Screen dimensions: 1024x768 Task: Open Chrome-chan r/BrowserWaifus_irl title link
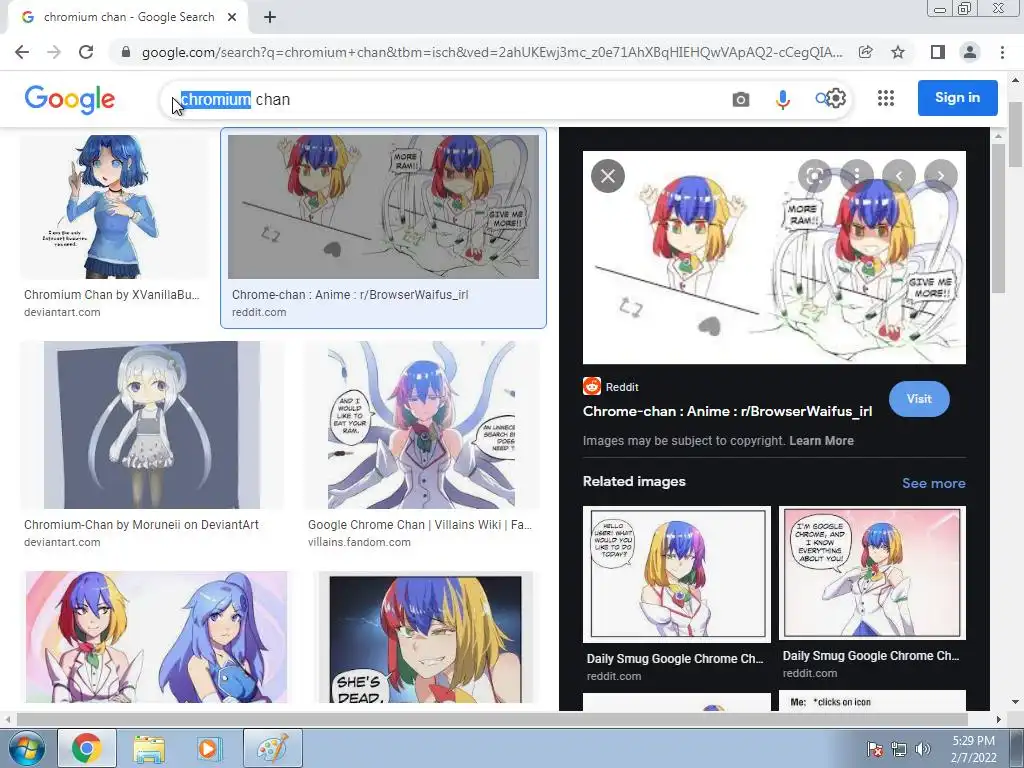tap(728, 411)
